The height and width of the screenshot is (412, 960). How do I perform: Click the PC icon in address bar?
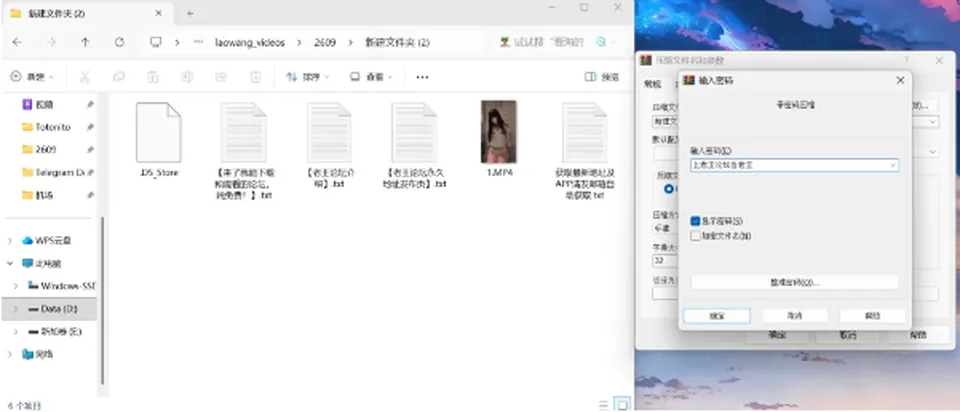156,42
